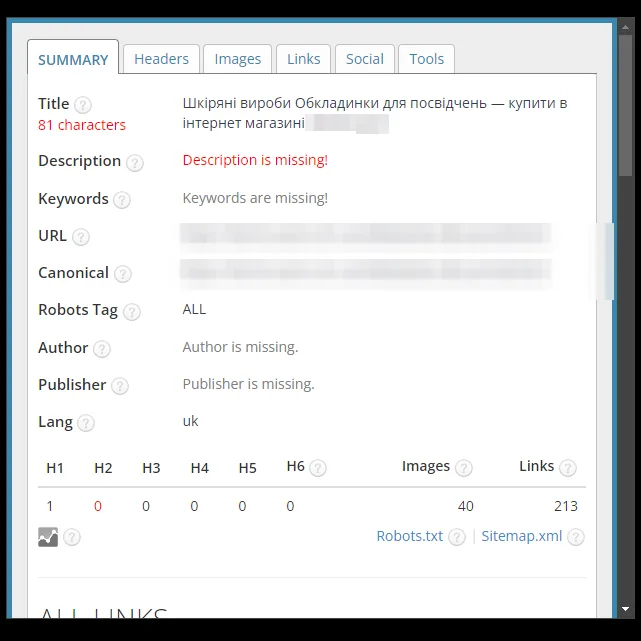Viewport: 641px width, 641px height.
Task: Click the H3 column header
Action: click(151, 468)
